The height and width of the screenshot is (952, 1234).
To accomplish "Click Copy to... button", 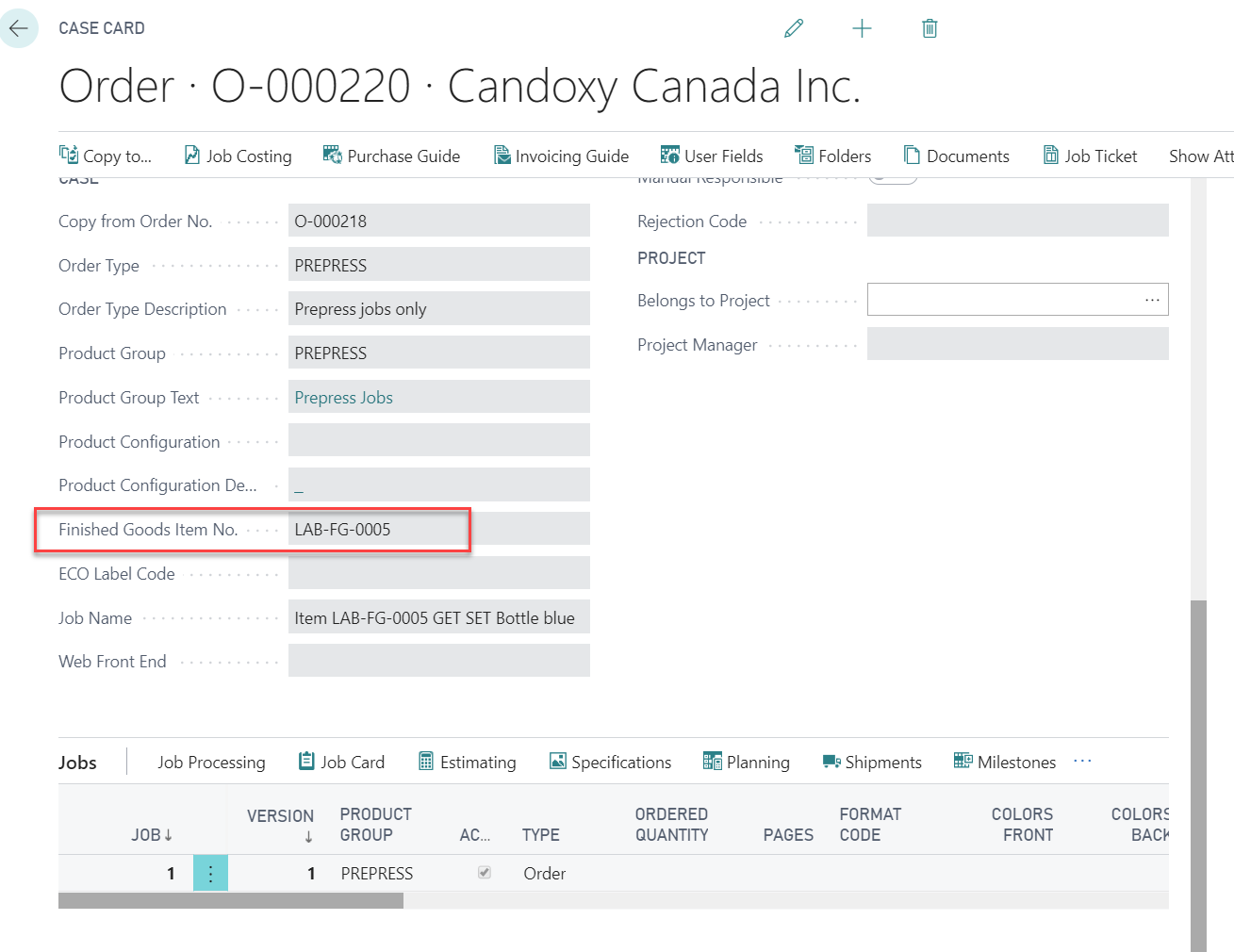I will (106, 156).
